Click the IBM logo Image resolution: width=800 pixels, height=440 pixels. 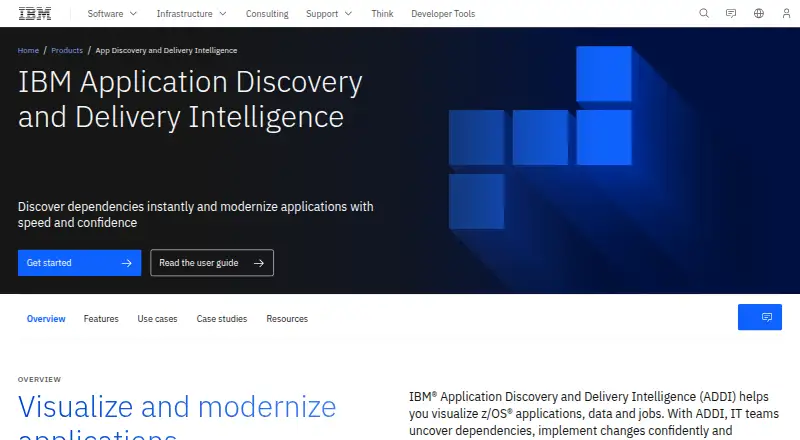click(x=35, y=14)
